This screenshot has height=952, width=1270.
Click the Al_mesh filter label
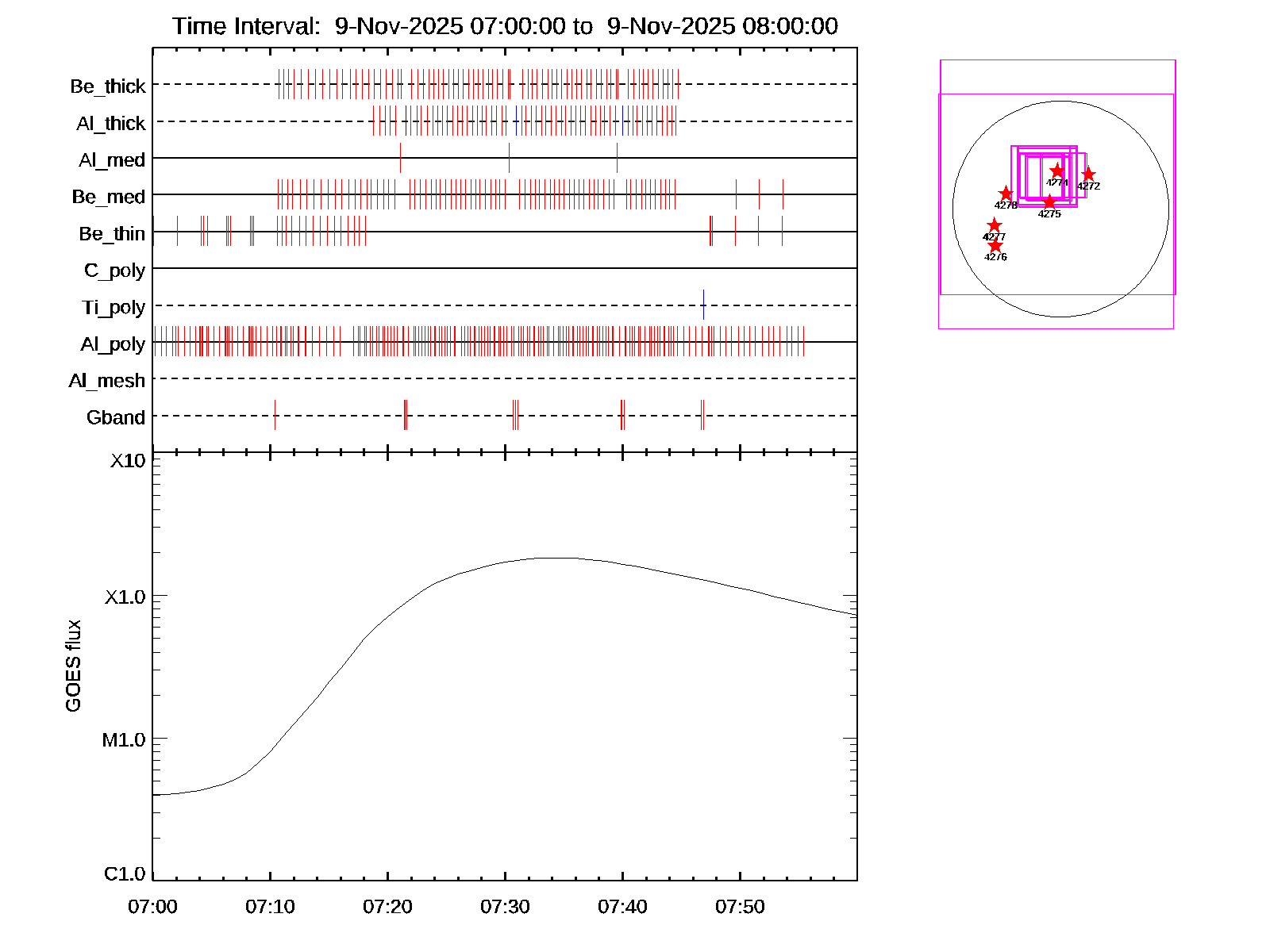point(107,381)
